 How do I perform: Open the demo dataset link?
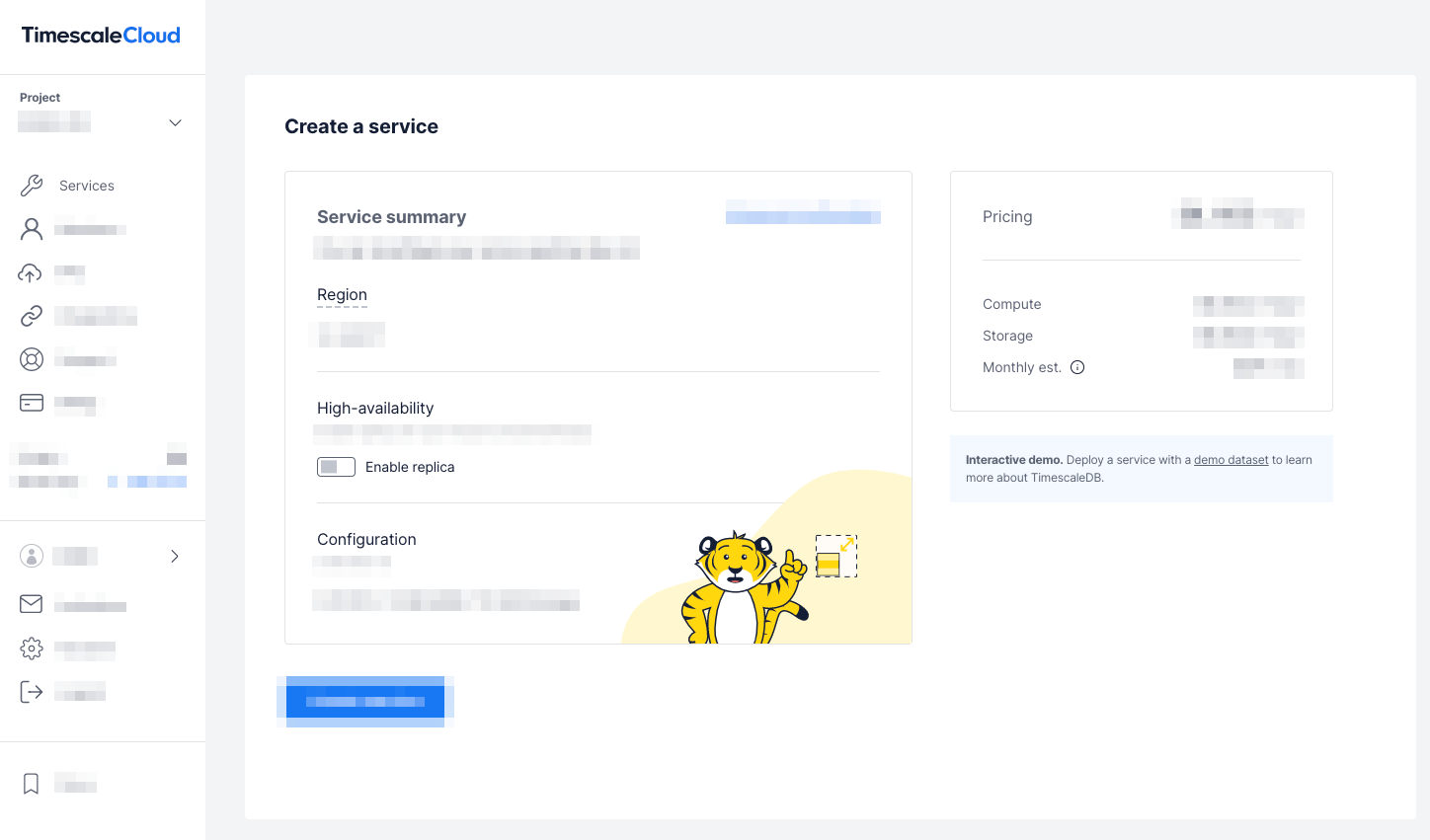pos(1231,460)
